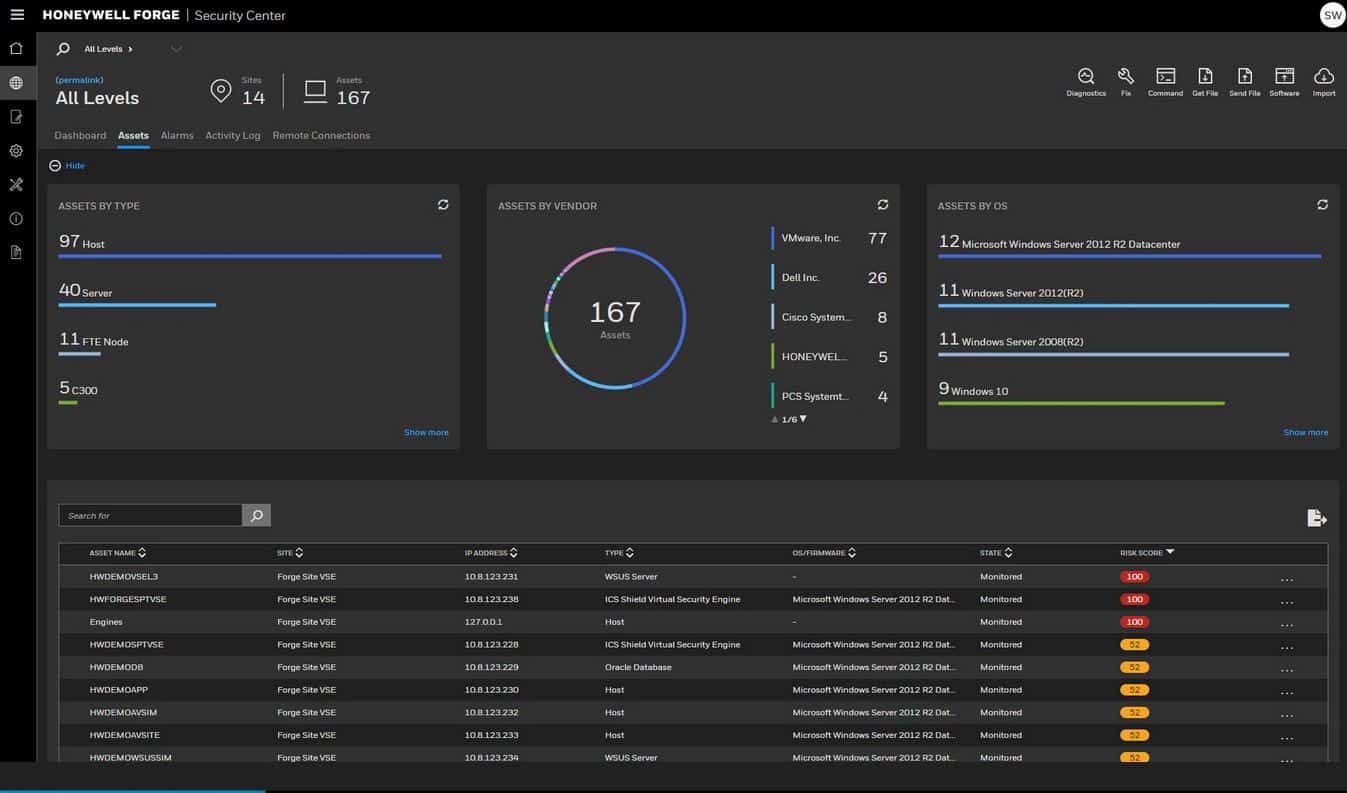Open row actions for Engines
Image resolution: width=1347 pixels, height=793 pixels.
click(x=1287, y=623)
